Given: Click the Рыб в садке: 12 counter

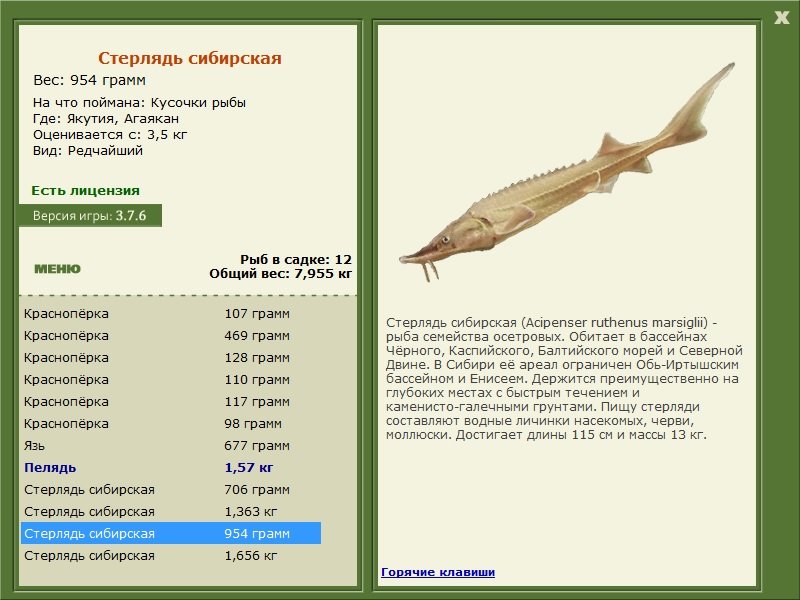Looking at the screenshot, I should pos(296,259).
